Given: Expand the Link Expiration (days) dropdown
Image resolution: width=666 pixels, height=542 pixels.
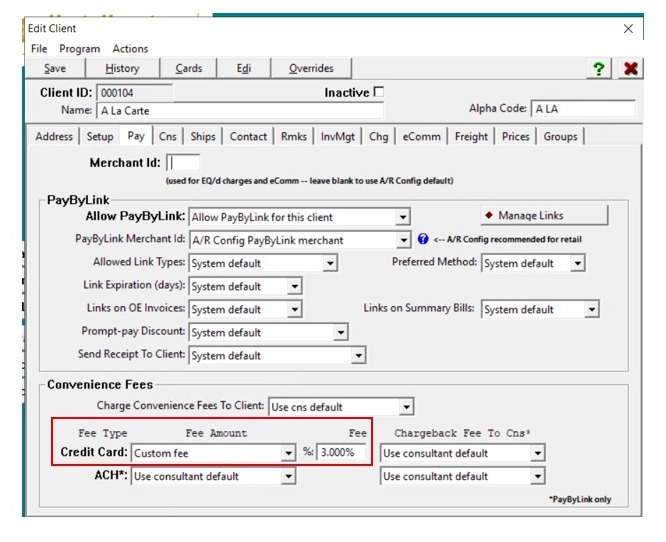Looking at the screenshot, I should pyautogui.click(x=294, y=286).
